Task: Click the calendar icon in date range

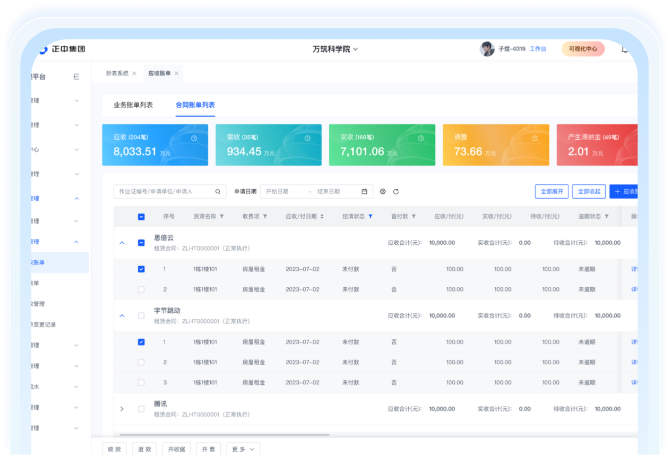Action: (364, 191)
